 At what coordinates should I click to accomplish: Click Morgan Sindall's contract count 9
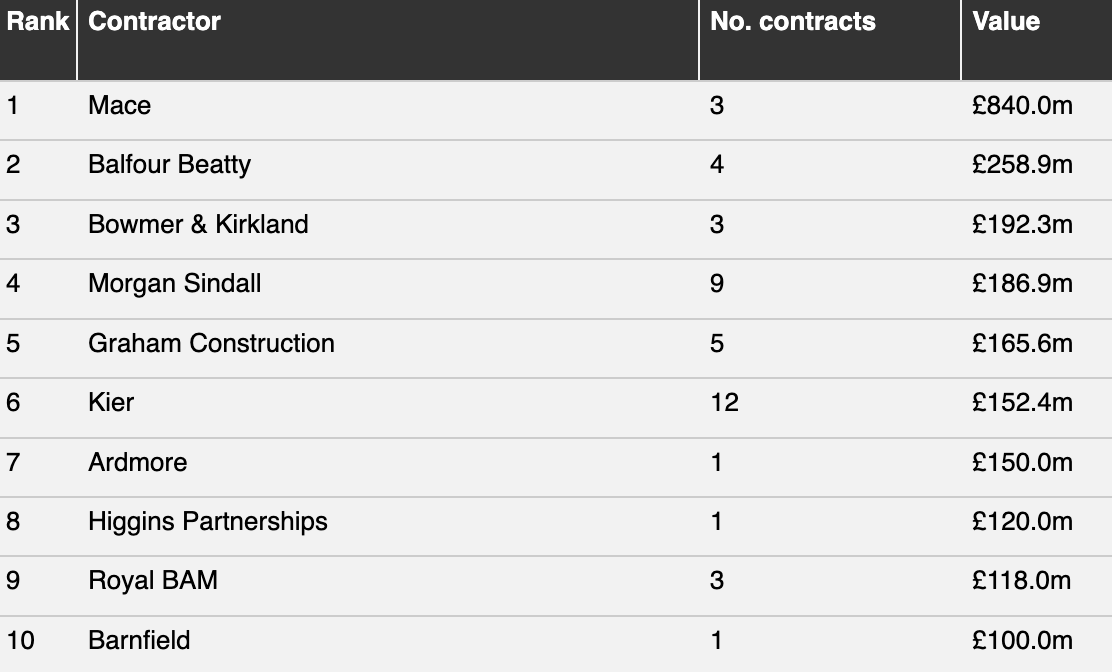click(717, 284)
